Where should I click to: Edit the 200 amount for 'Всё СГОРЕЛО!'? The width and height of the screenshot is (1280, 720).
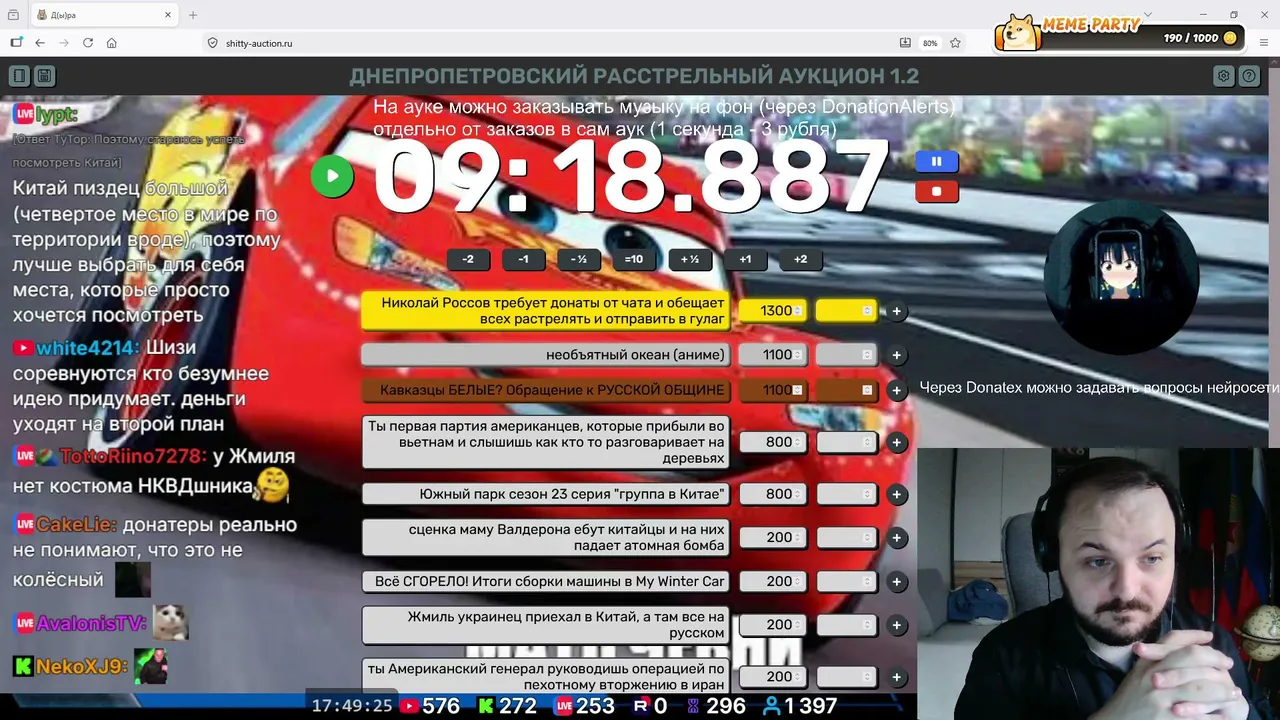pyautogui.click(x=771, y=581)
